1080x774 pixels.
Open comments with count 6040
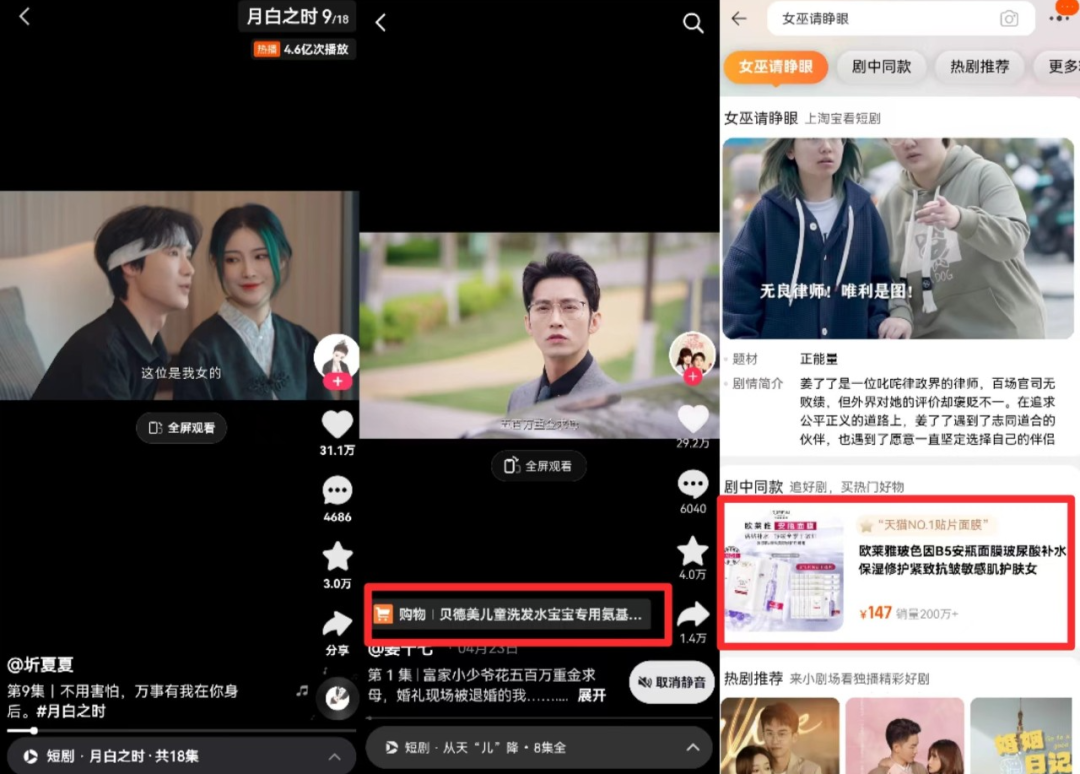pyautogui.click(x=692, y=484)
